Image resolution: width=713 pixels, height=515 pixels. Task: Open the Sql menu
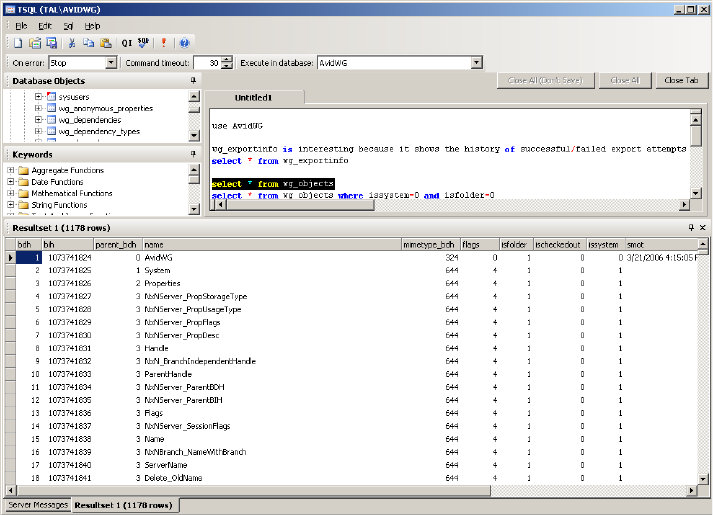tap(68, 26)
